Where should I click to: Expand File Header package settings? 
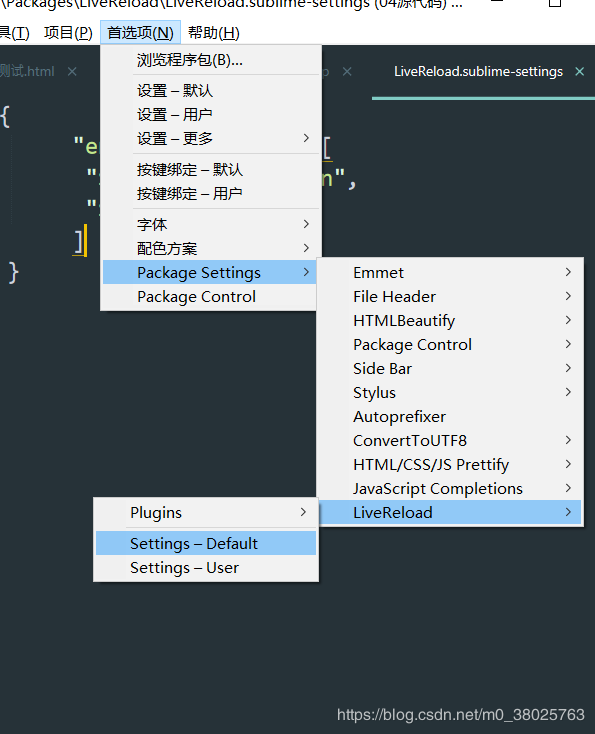(450, 296)
